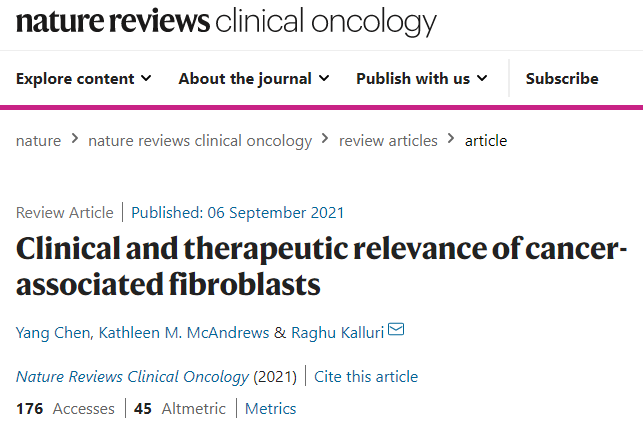Click the Published 06 September 2021 date

[x=237, y=213]
